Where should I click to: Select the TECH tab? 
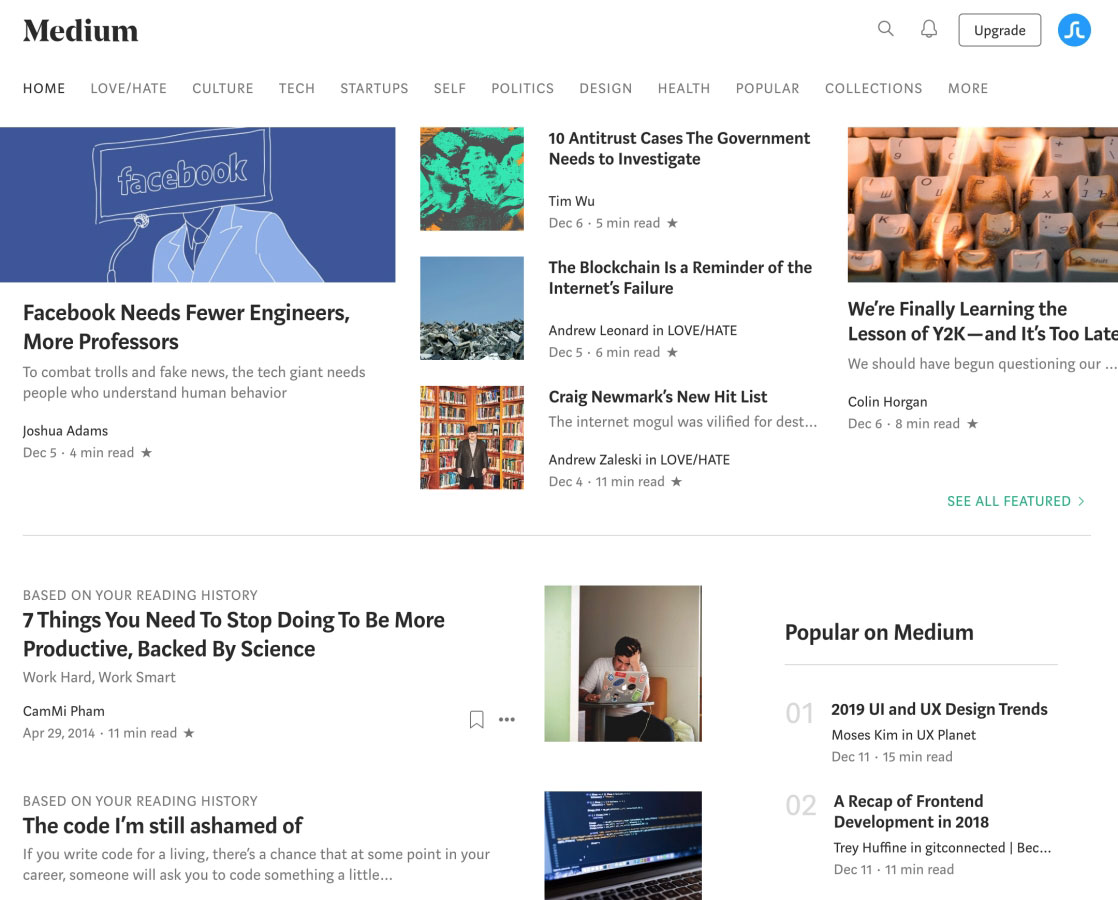(297, 88)
